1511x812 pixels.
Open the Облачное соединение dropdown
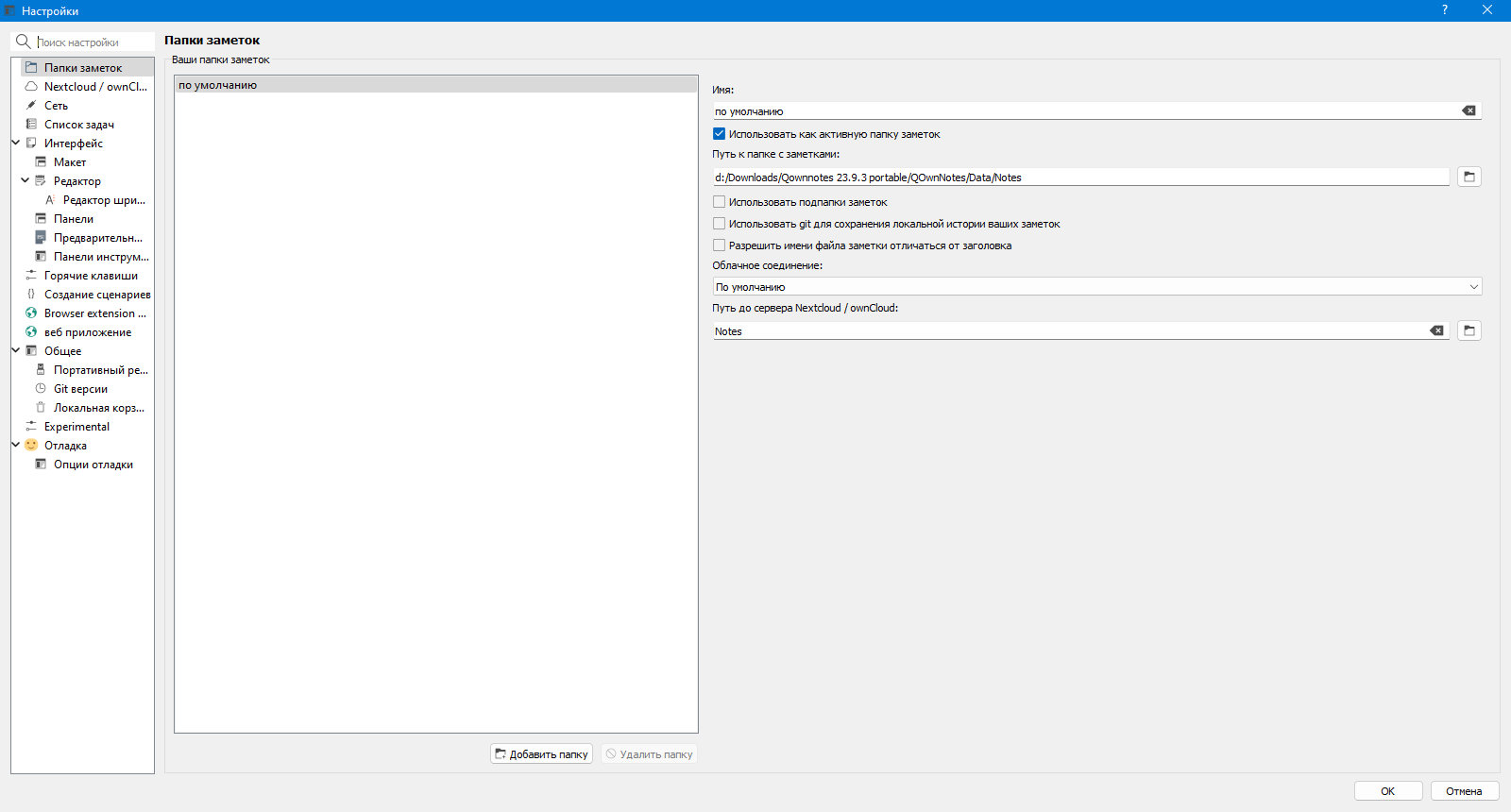[1096, 286]
